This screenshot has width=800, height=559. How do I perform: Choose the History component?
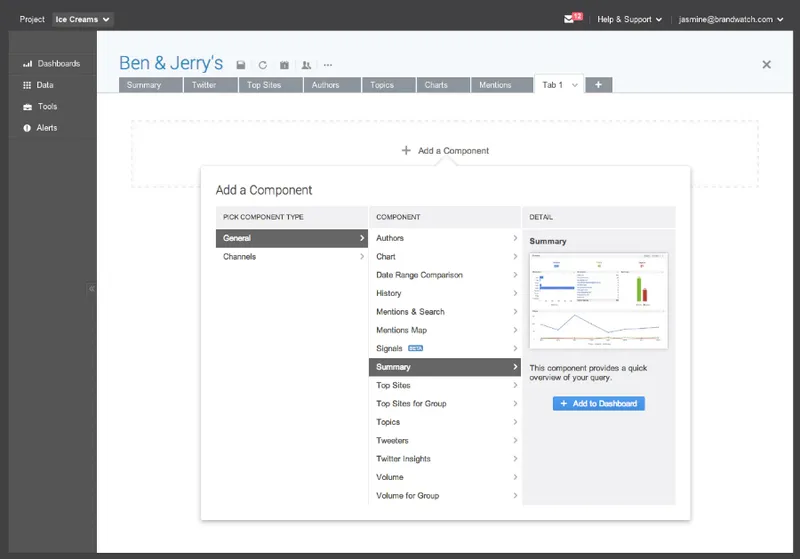[x=444, y=293]
